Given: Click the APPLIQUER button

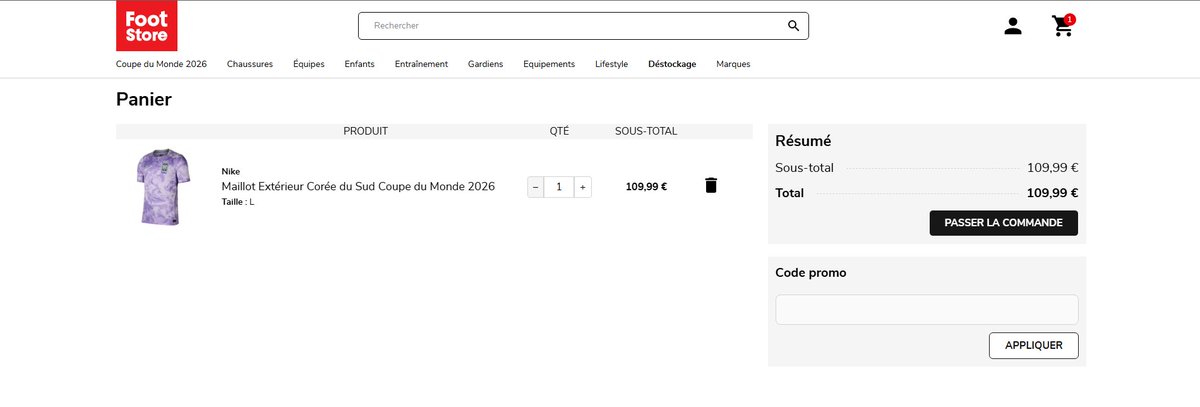Looking at the screenshot, I should coord(1034,346).
